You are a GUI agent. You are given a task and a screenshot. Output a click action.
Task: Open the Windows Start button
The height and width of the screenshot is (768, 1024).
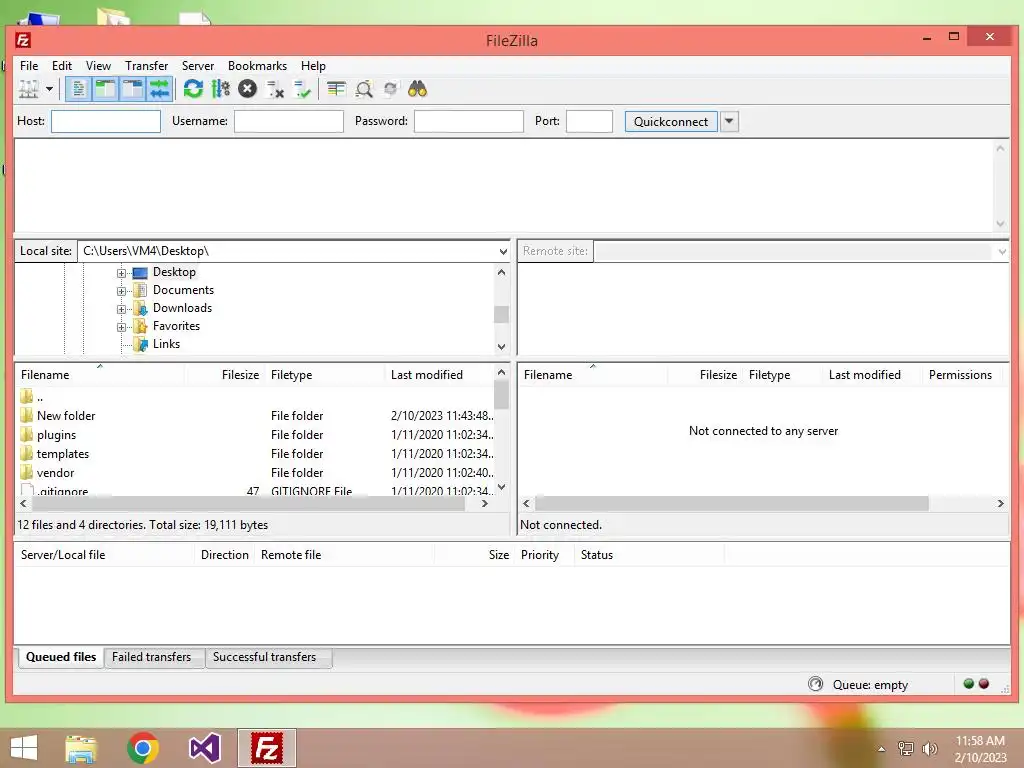click(24, 748)
